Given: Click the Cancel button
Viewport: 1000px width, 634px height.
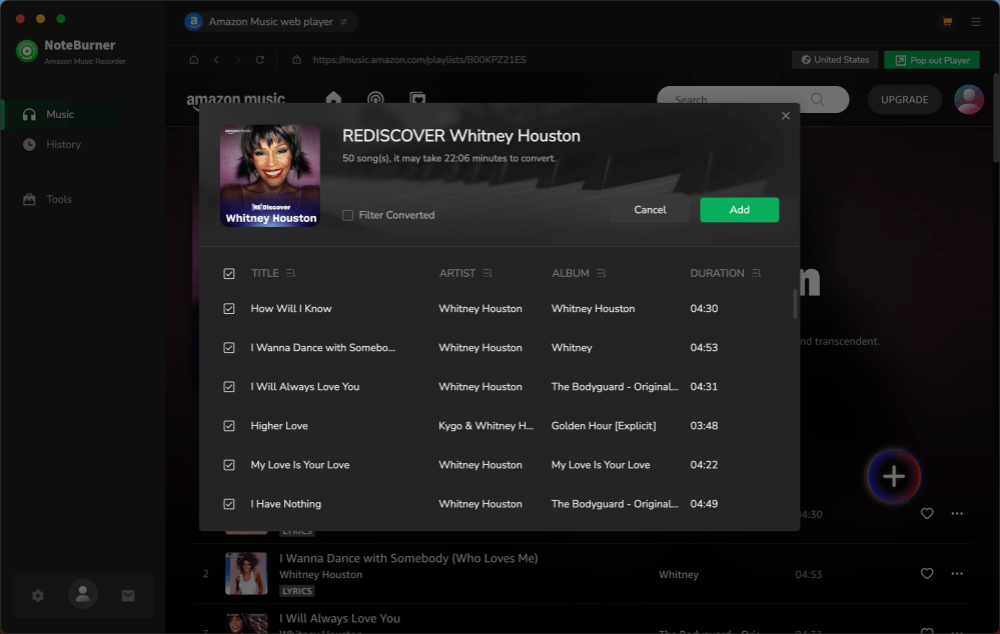Looking at the screenshot, I should coord(650,210).
